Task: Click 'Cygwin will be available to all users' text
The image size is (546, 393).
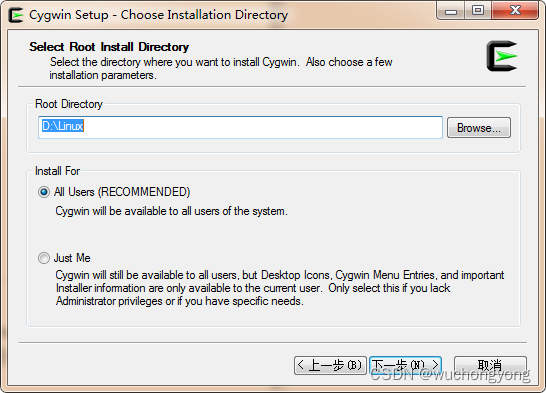Action: point(171,211)
